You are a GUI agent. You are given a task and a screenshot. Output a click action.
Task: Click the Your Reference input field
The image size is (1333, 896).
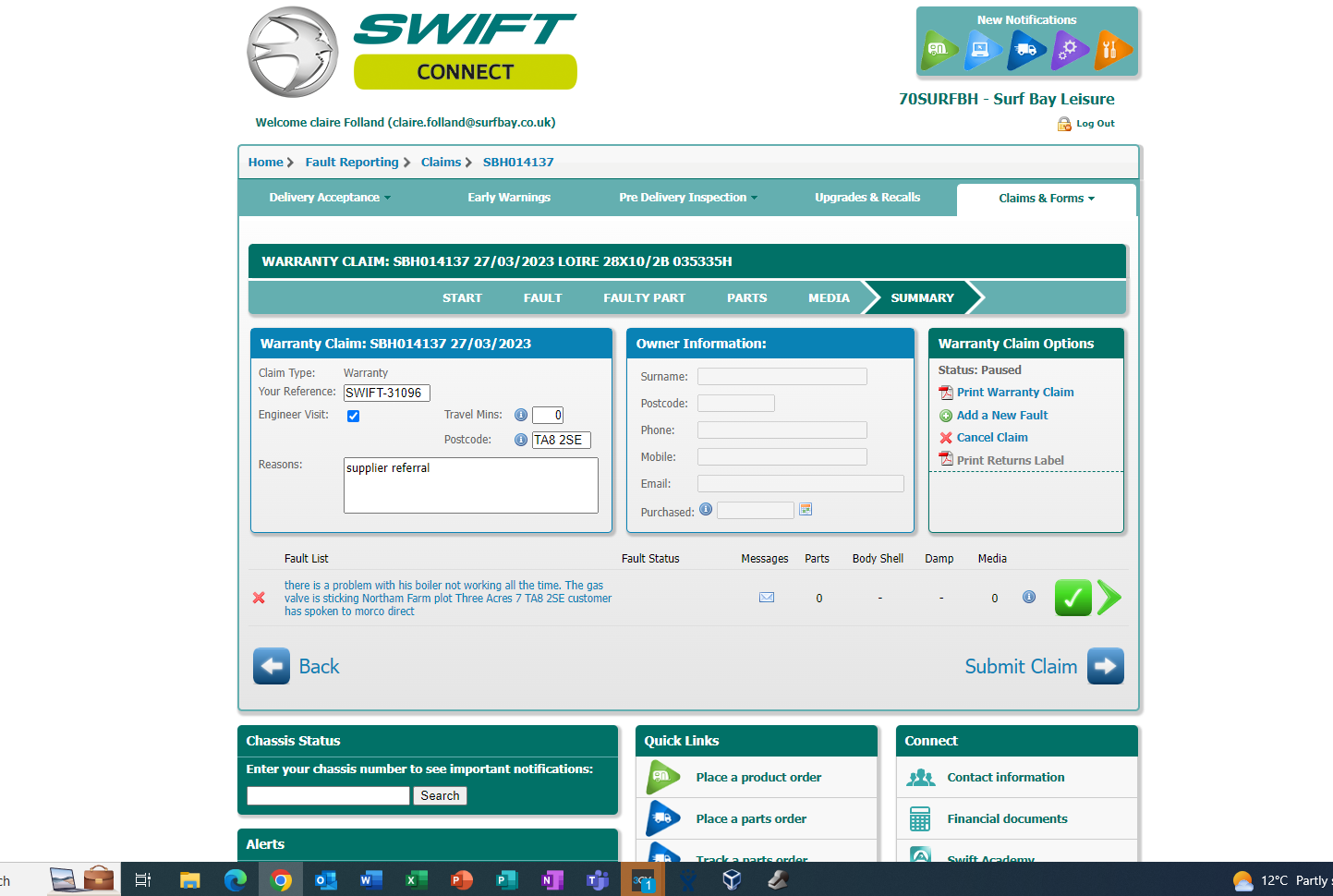pos(387,393)
